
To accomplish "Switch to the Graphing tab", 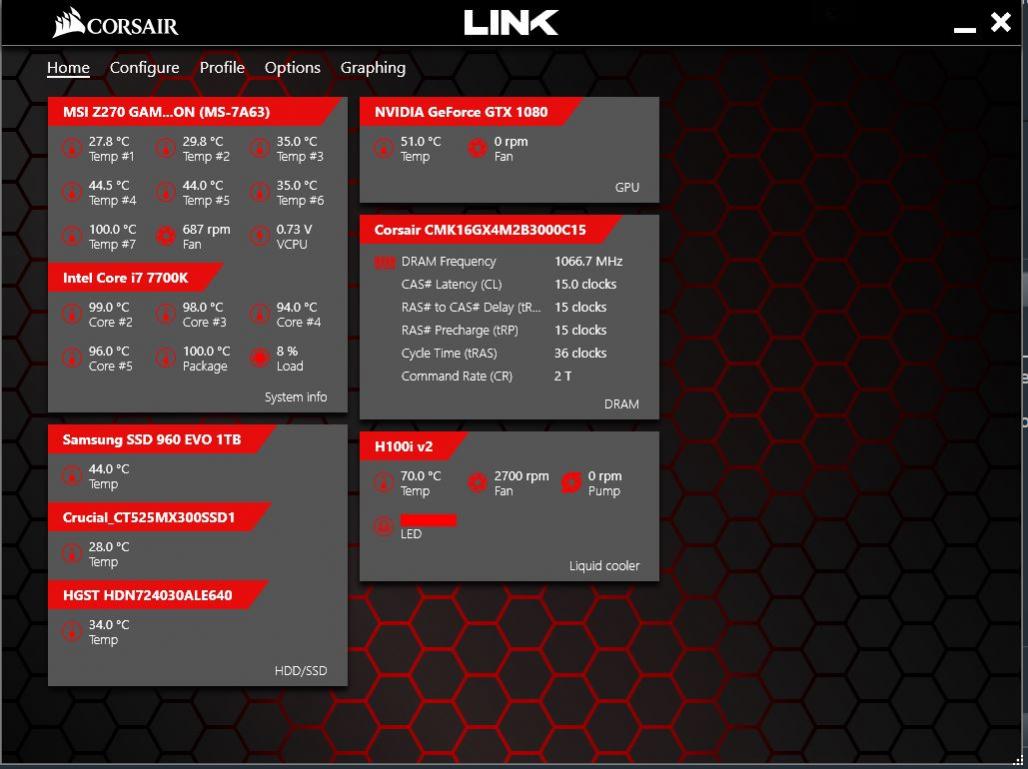I will click(x=373, y=68).
